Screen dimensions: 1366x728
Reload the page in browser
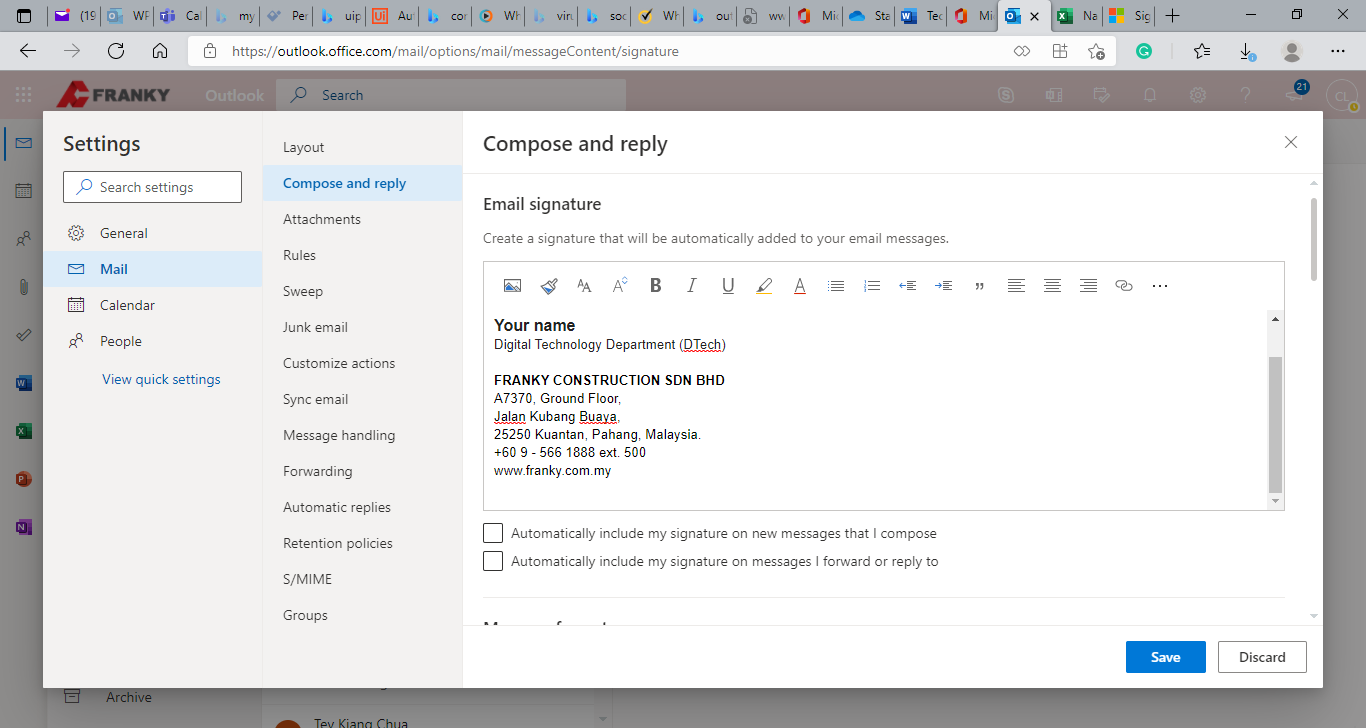coord(116,51)
